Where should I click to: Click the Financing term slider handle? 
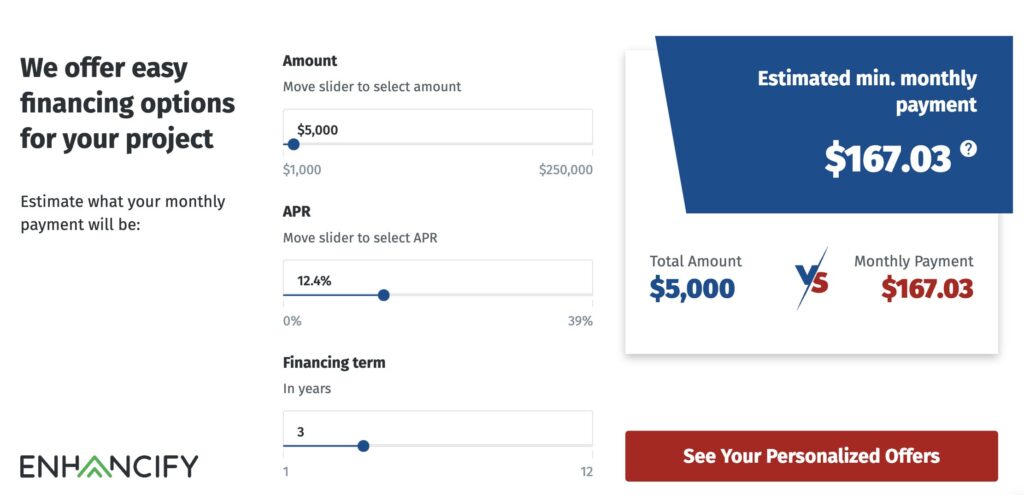pos(364,446)
